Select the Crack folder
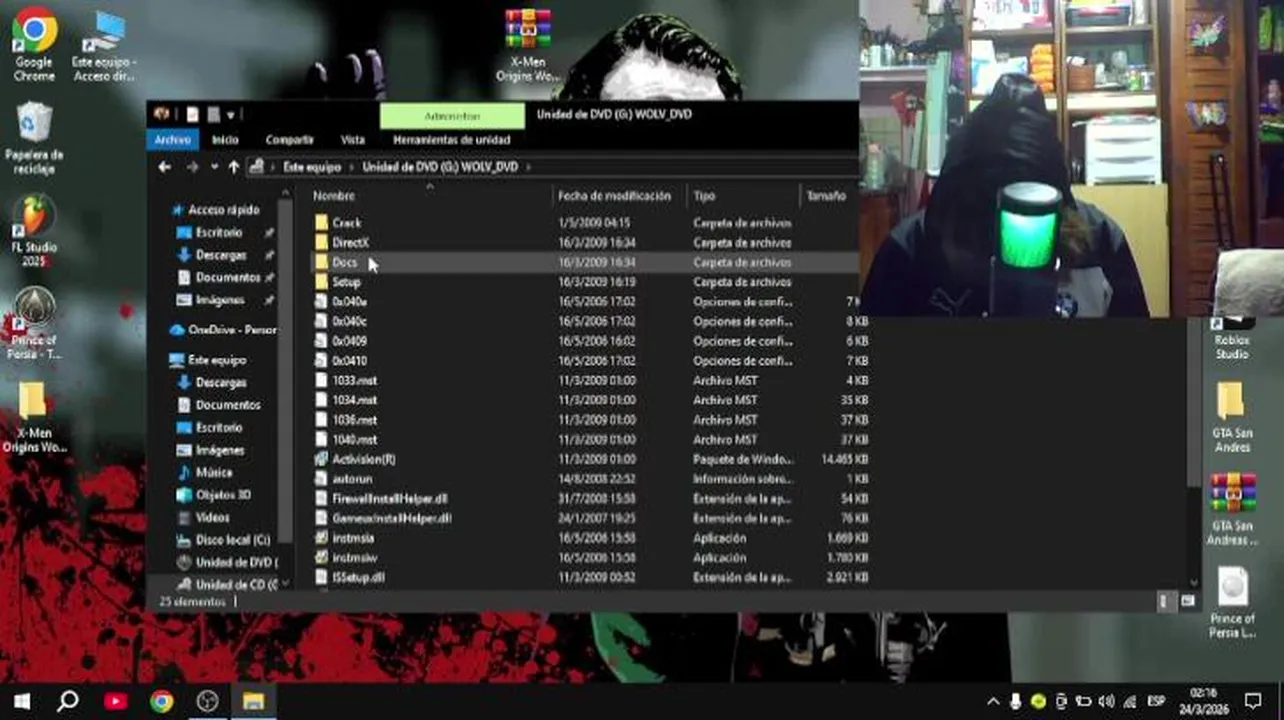The height and width of the screenshot is (720, 1284). click(x=346, y=223)
